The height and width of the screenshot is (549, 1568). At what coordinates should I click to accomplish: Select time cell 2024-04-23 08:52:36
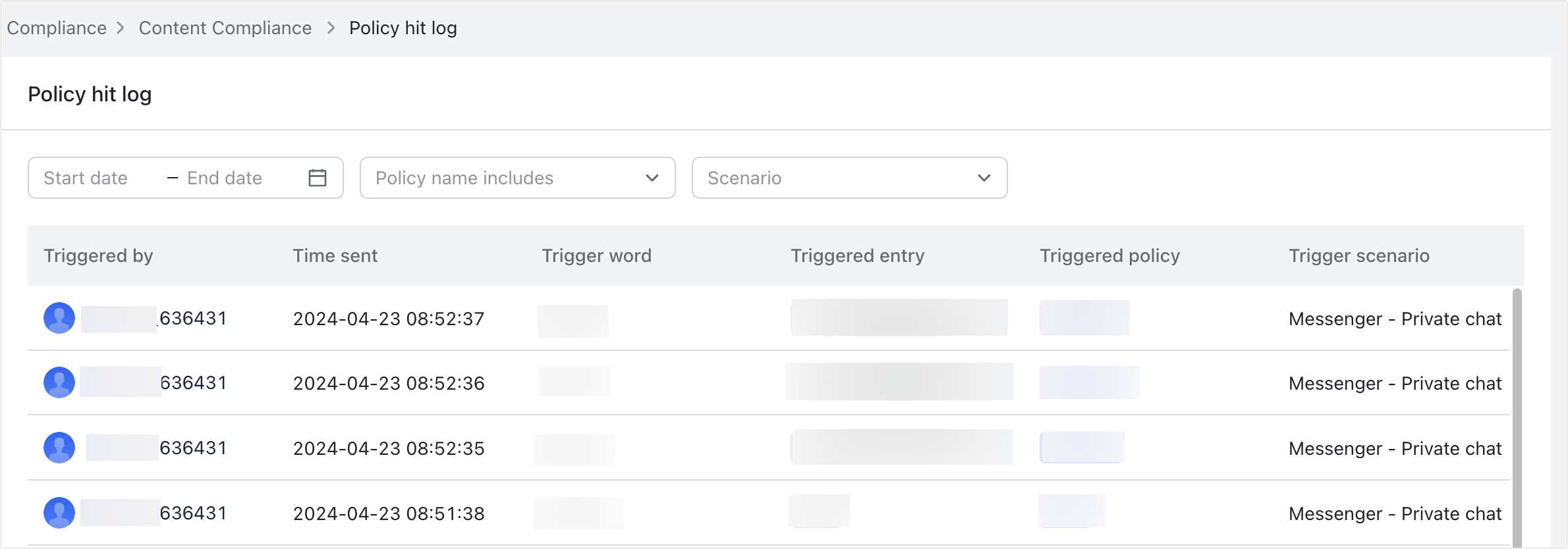click(389, 383)
